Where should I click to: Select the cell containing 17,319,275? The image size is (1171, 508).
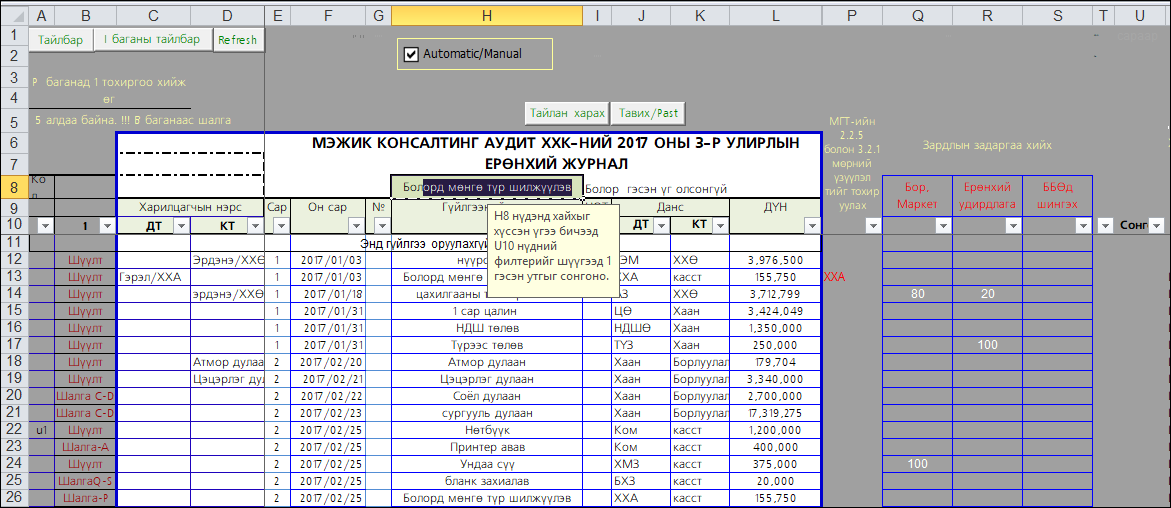tap(775, 413)
